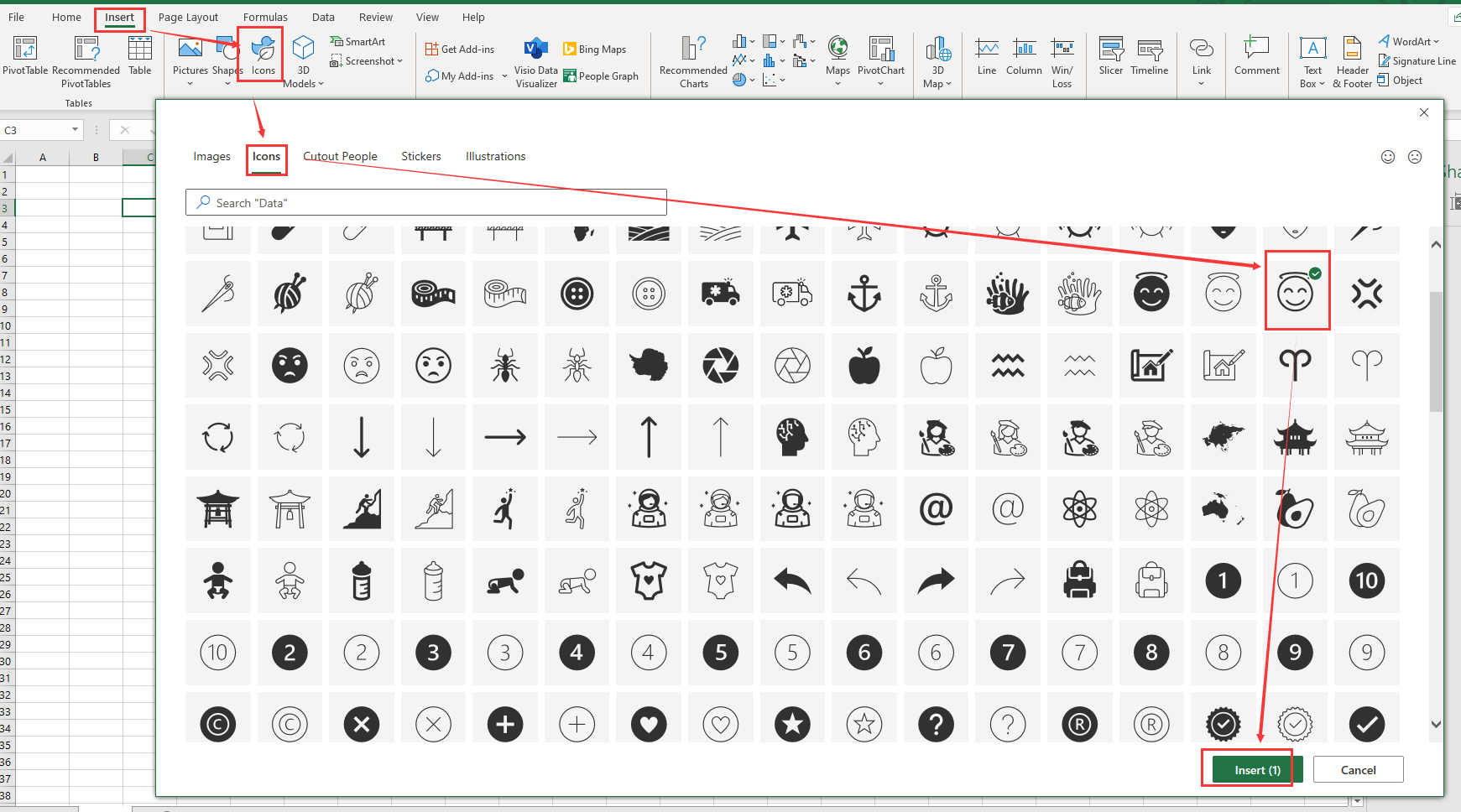This screenshot has width=1461, height=812.
Task: Click the sad face feedback button
Action: (1415, 157)
